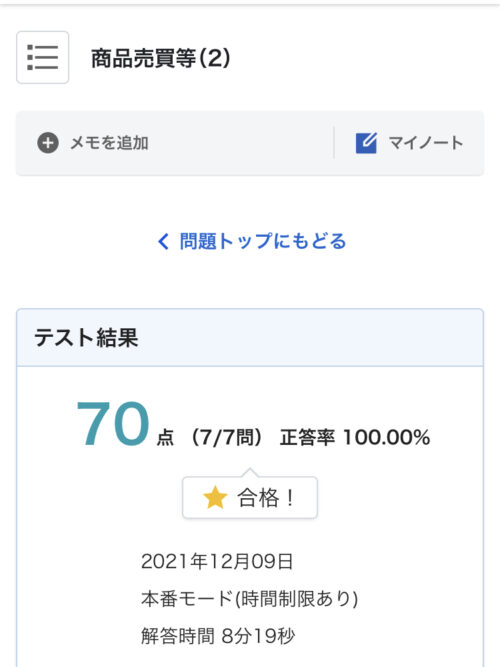
Task: Click the 正答率 100.00% text
Action: [355, 437]
